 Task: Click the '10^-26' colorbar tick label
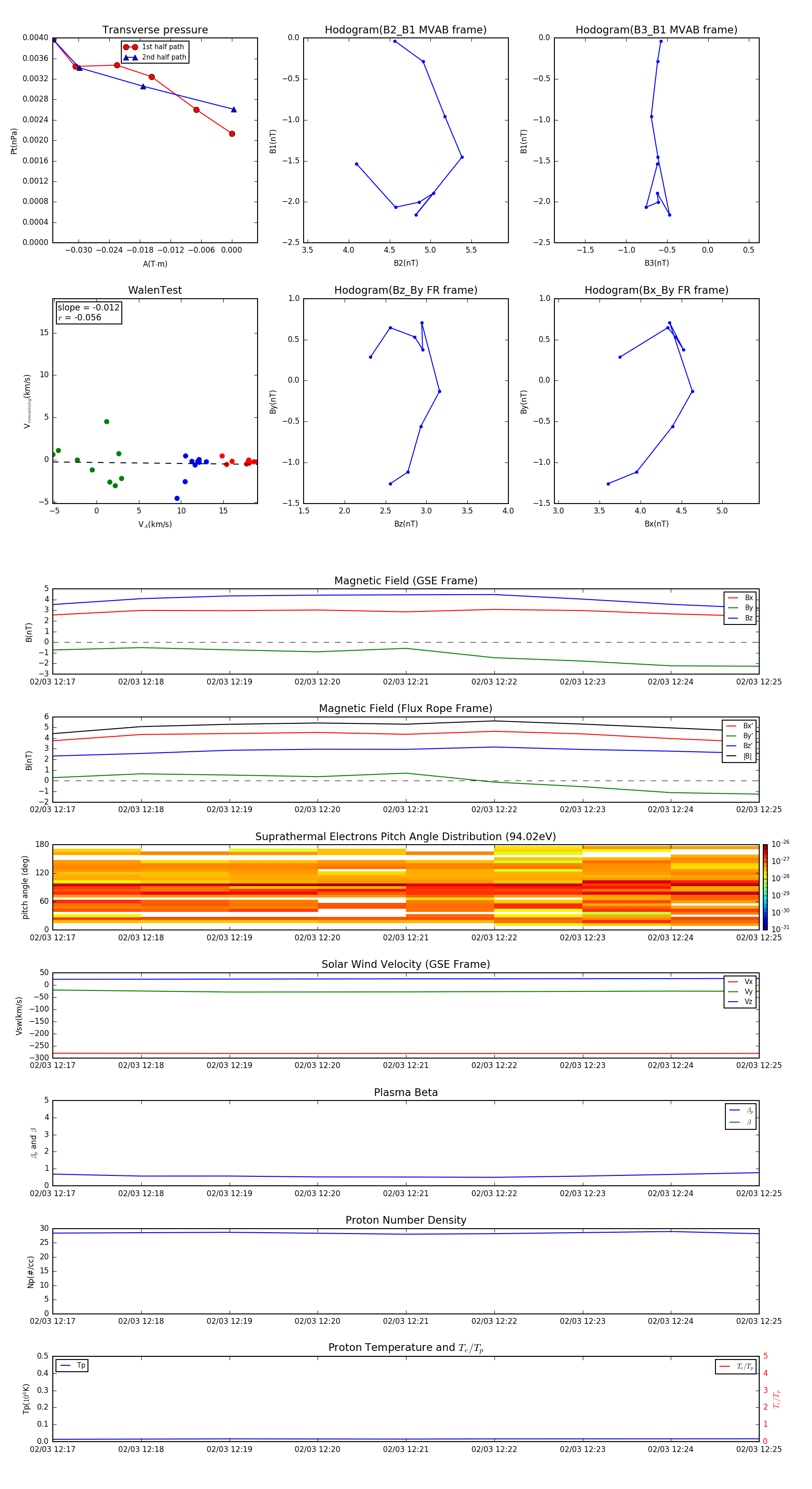pyautogui.click(x=780, y=844)
